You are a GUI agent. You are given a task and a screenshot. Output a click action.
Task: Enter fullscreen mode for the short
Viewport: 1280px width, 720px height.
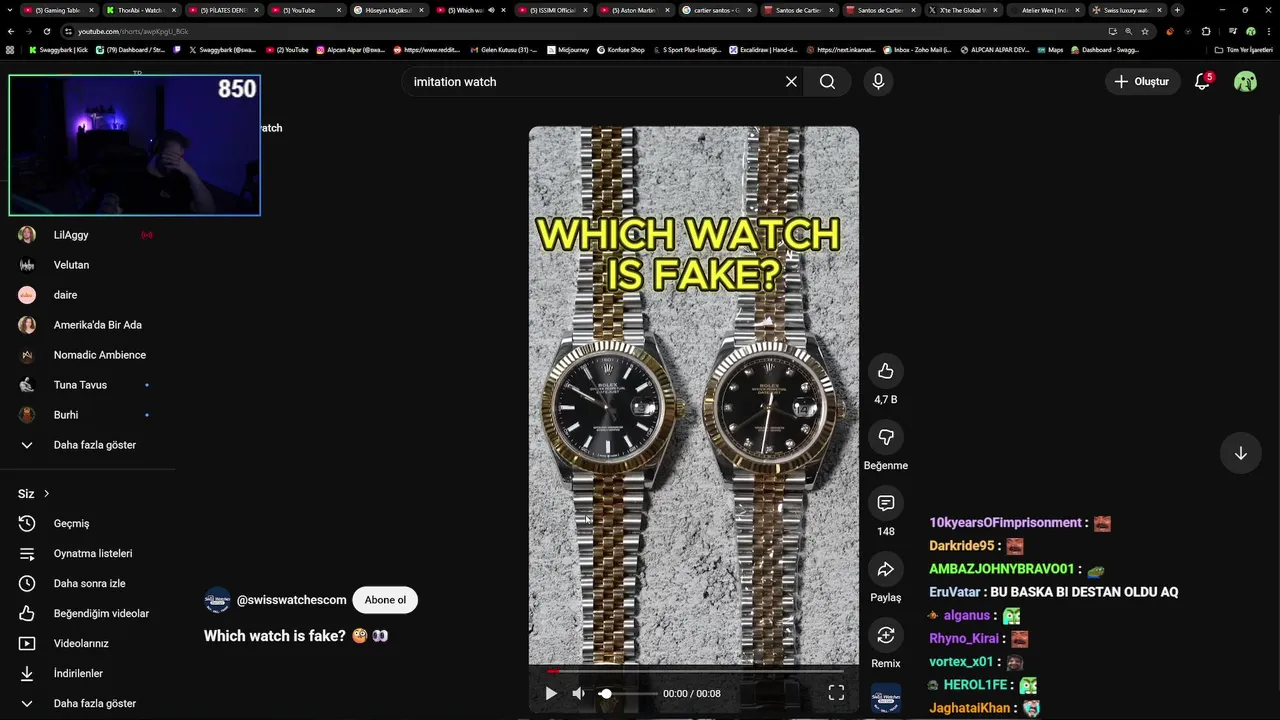click(836, 693)
